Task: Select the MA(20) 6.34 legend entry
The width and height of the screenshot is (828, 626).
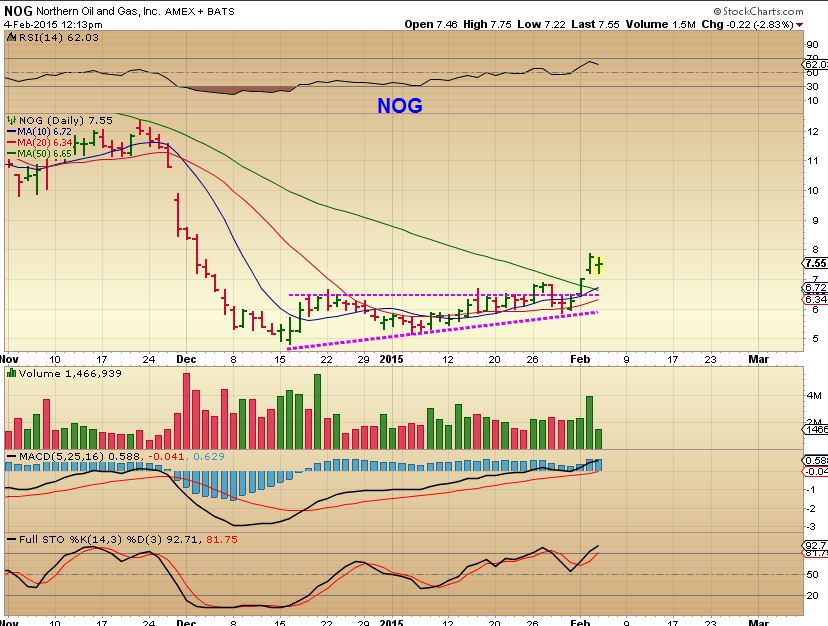Action: coord(44,143)
